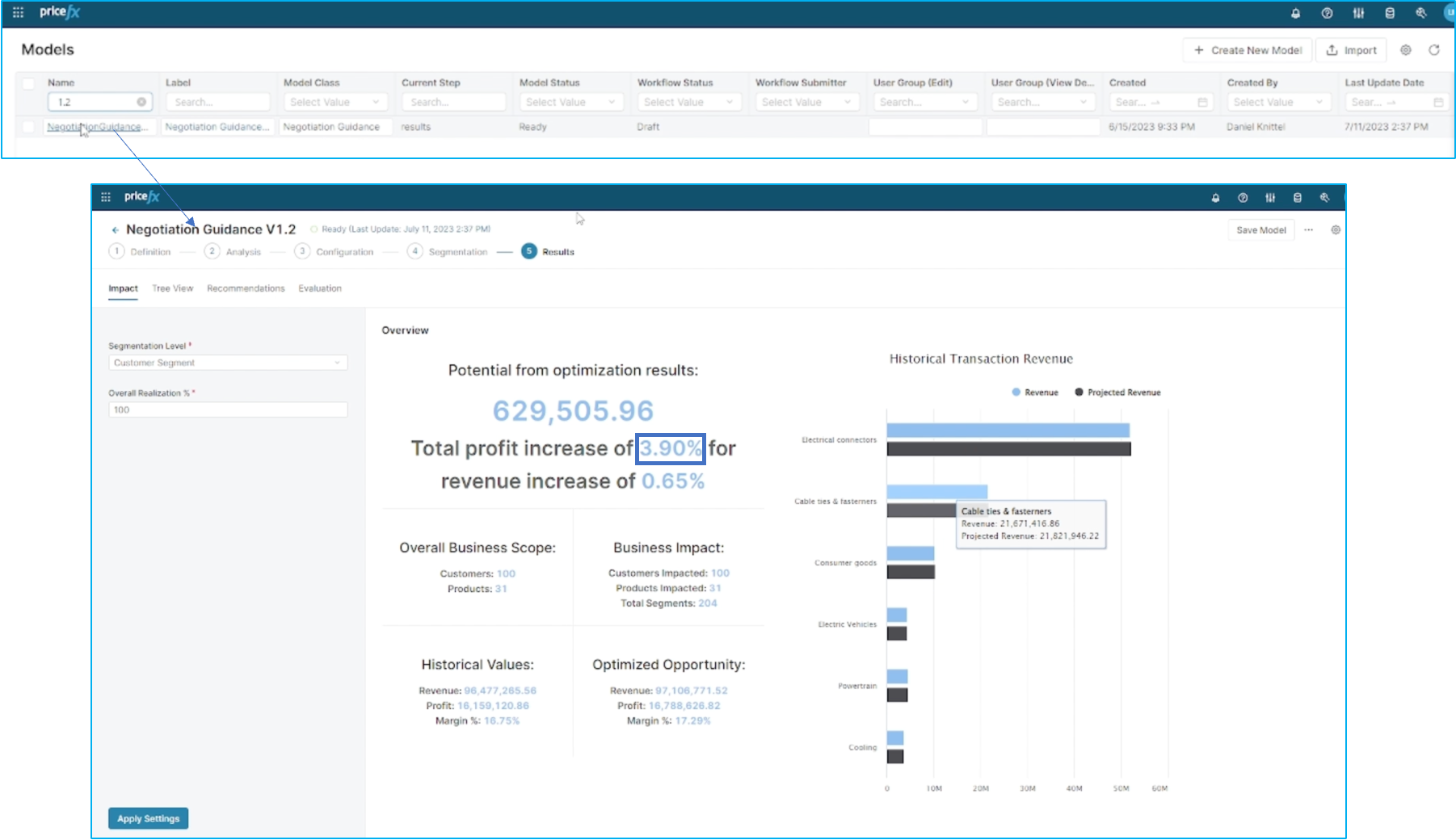Open the Model Class filter dropdown

click(335, 102)
